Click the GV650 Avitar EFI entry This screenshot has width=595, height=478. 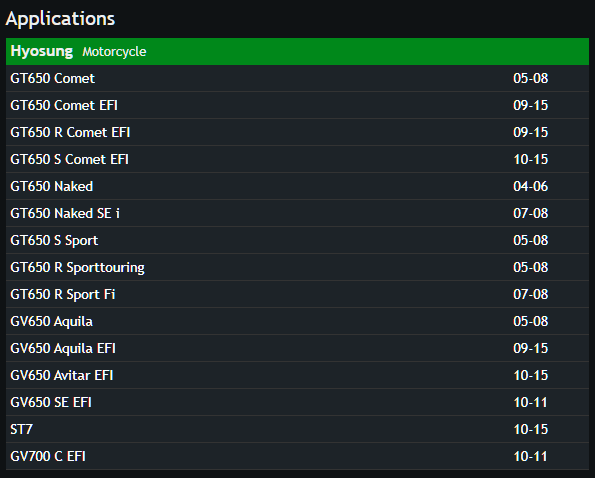point(297,375)
